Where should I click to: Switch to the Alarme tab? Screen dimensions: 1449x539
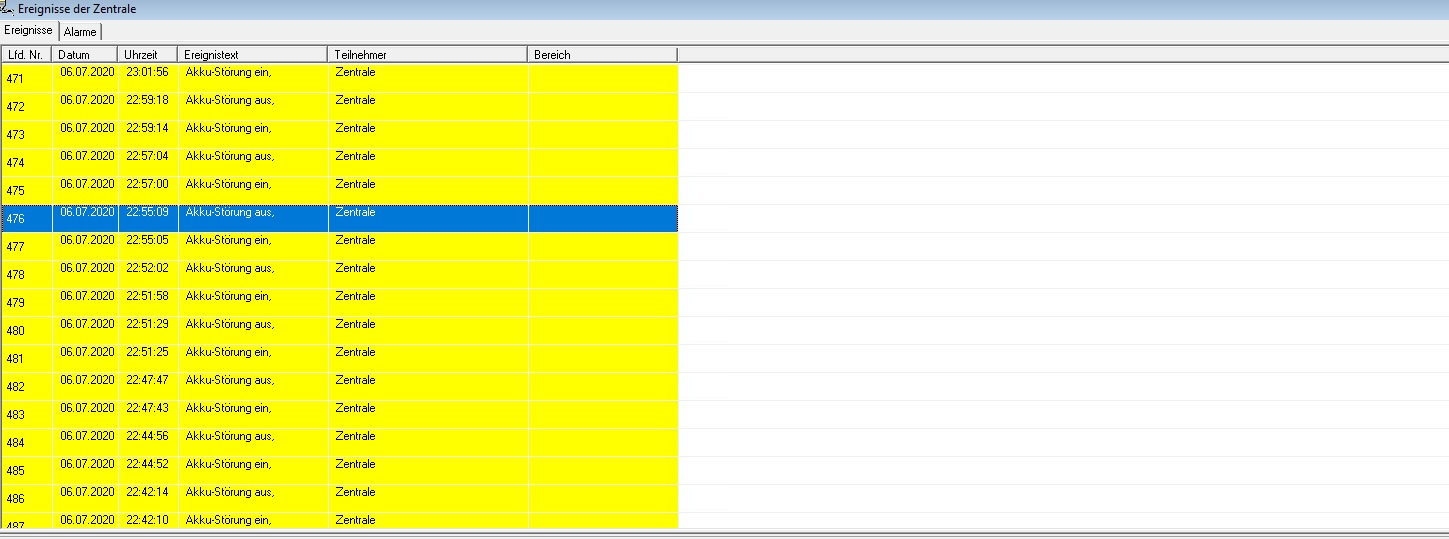[x=80, y=32]
